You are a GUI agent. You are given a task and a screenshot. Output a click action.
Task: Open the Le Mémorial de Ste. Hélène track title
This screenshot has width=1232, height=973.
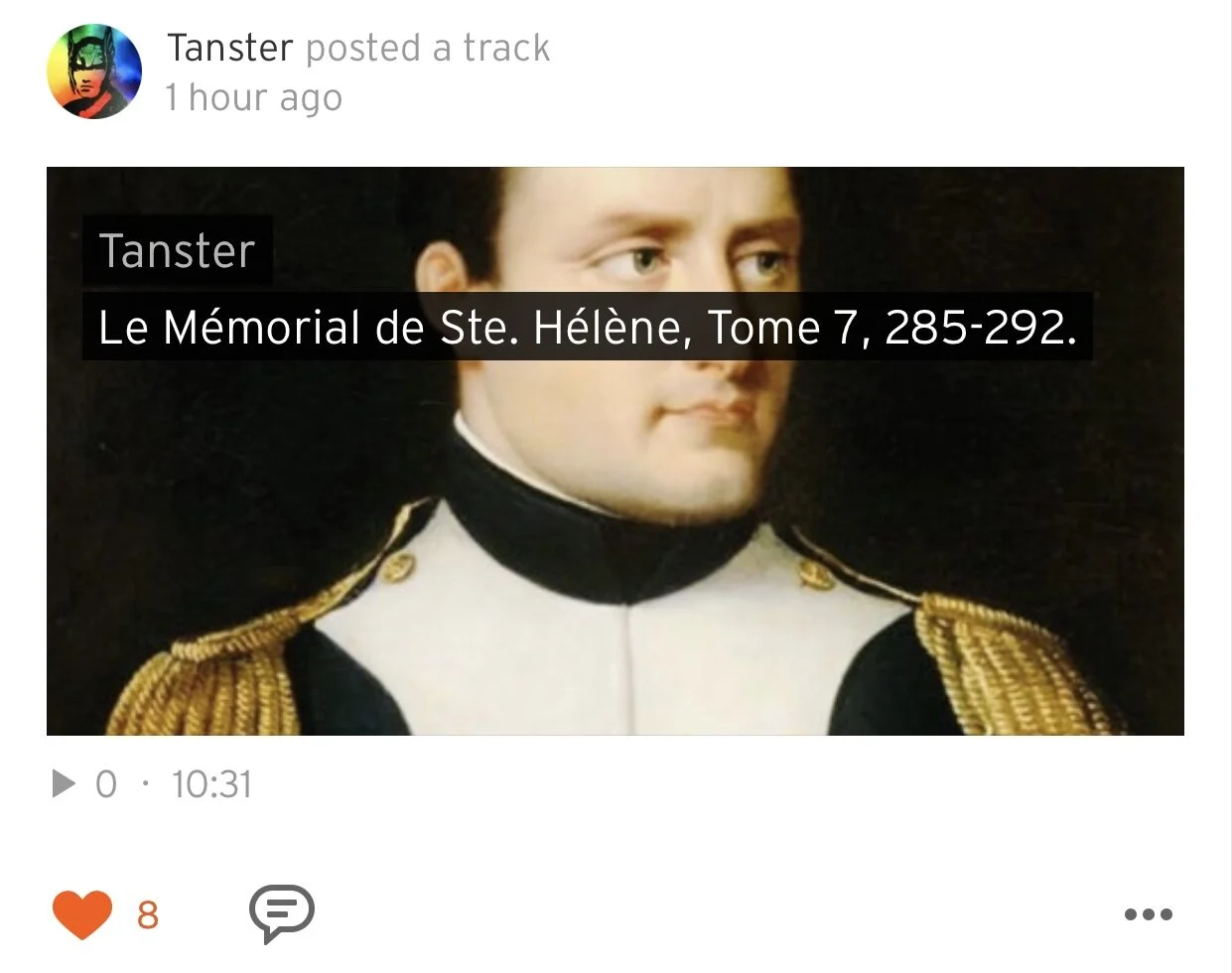pos(587,327)
